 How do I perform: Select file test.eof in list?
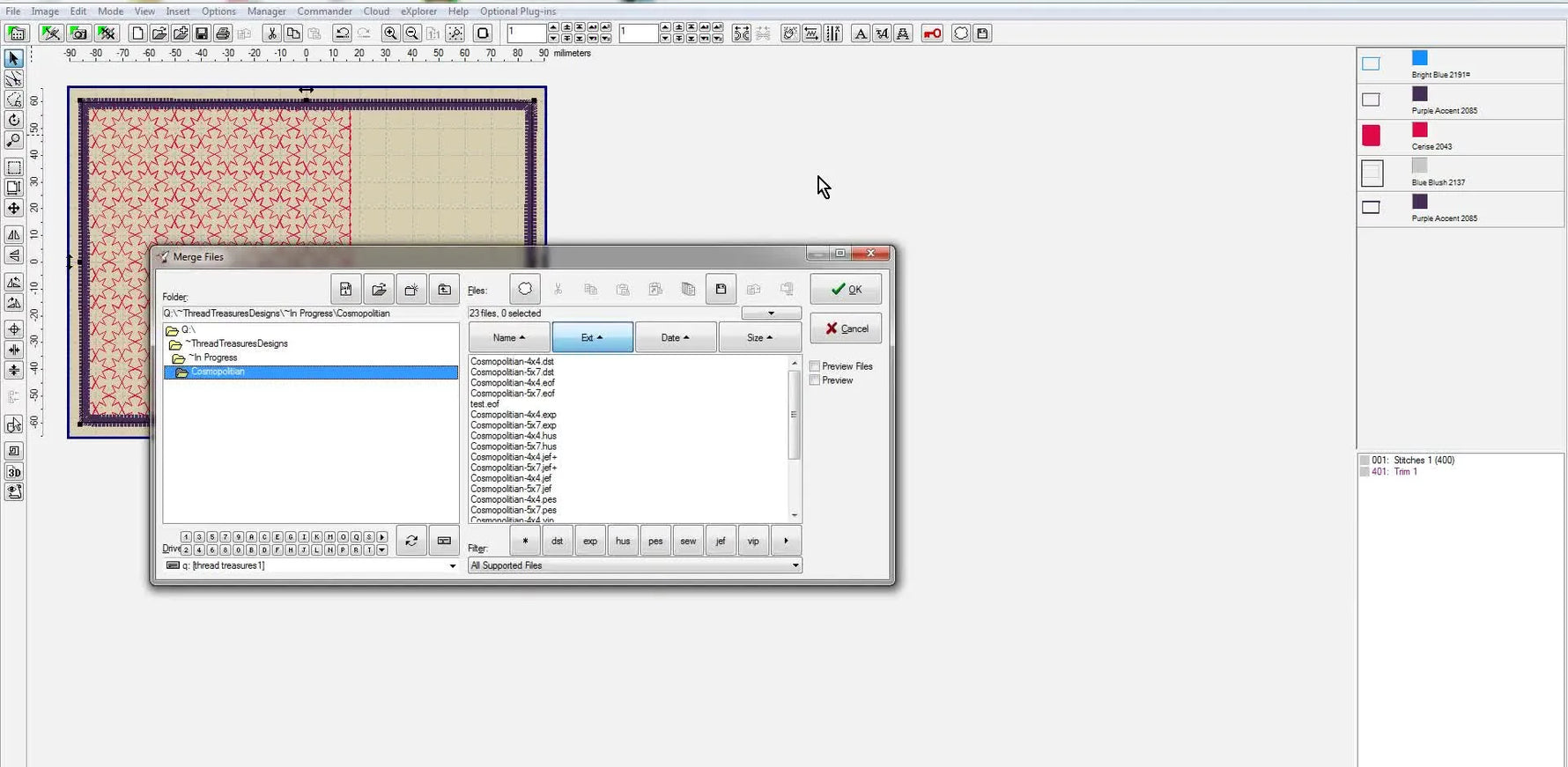pos(484,404)
